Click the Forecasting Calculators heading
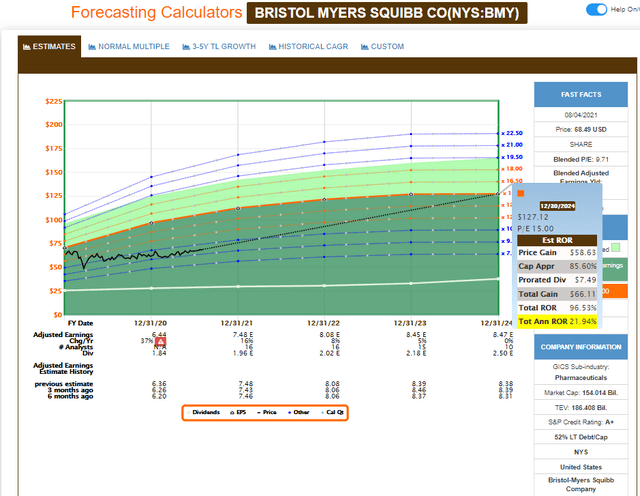This screenshot has width=640, height=496. click(x=157, y=13)
